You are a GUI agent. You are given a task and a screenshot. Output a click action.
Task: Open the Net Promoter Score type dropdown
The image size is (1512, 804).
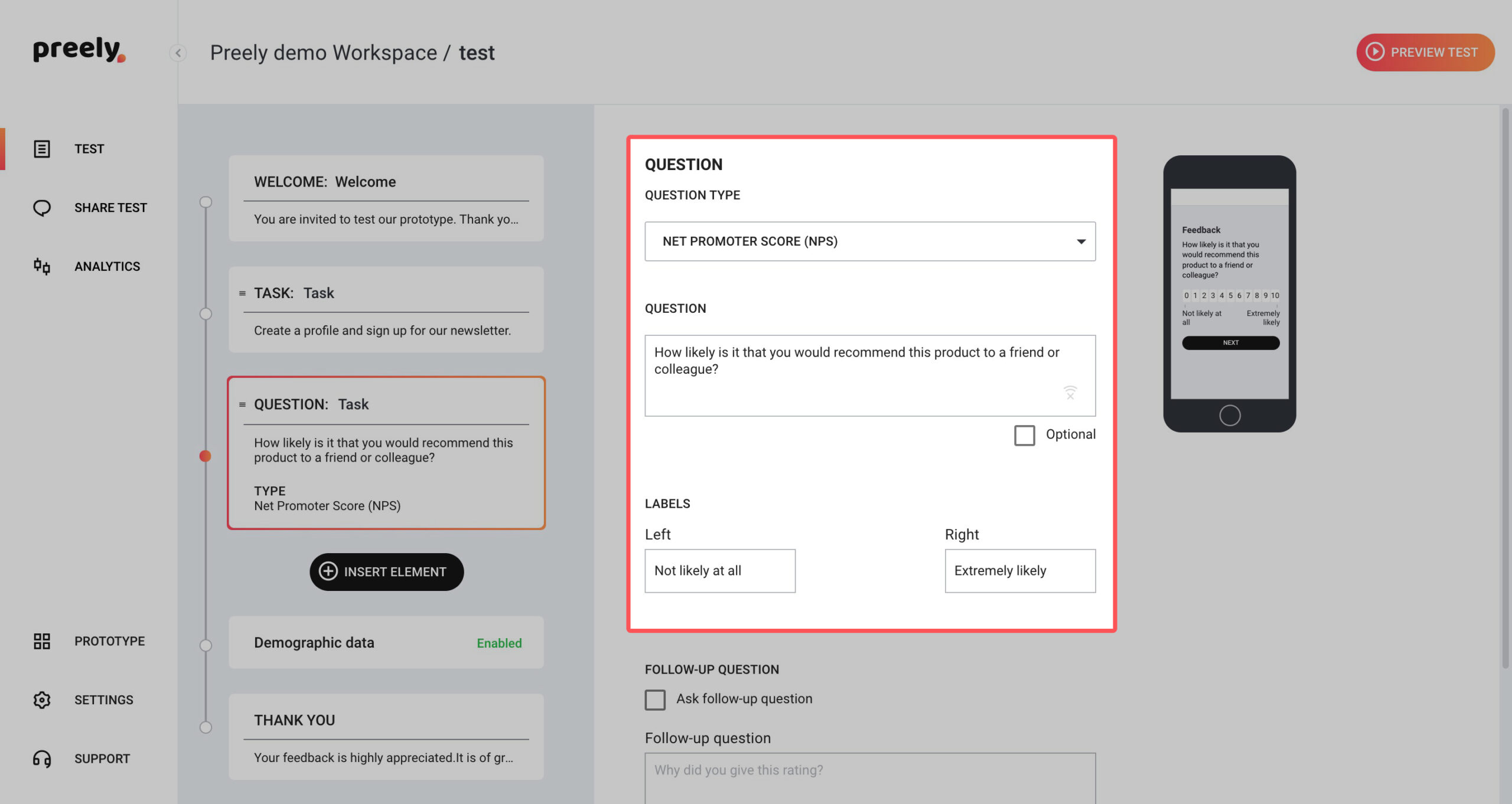click(870, 241)
